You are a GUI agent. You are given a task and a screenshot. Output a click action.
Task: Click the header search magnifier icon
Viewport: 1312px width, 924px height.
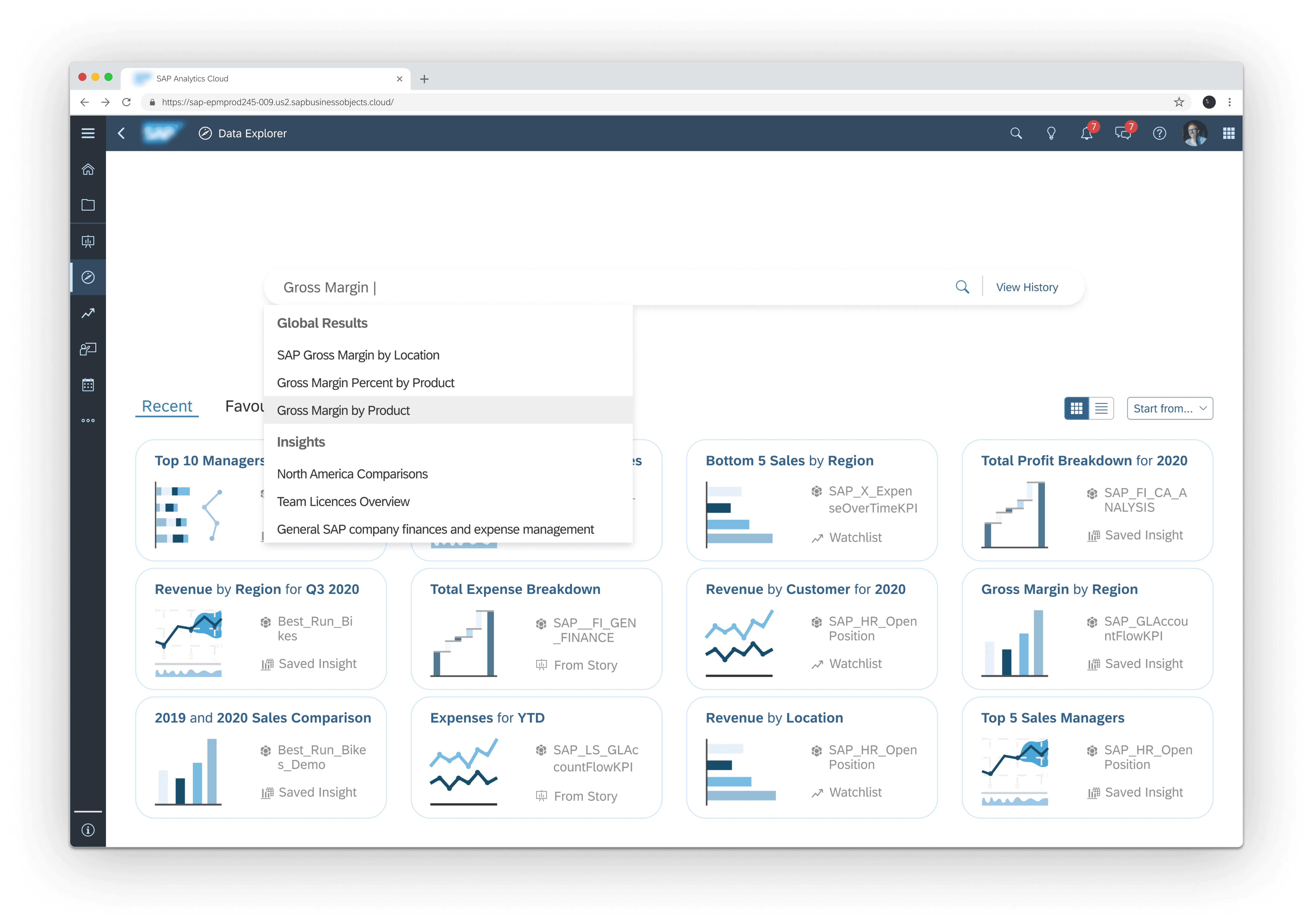1016,133
